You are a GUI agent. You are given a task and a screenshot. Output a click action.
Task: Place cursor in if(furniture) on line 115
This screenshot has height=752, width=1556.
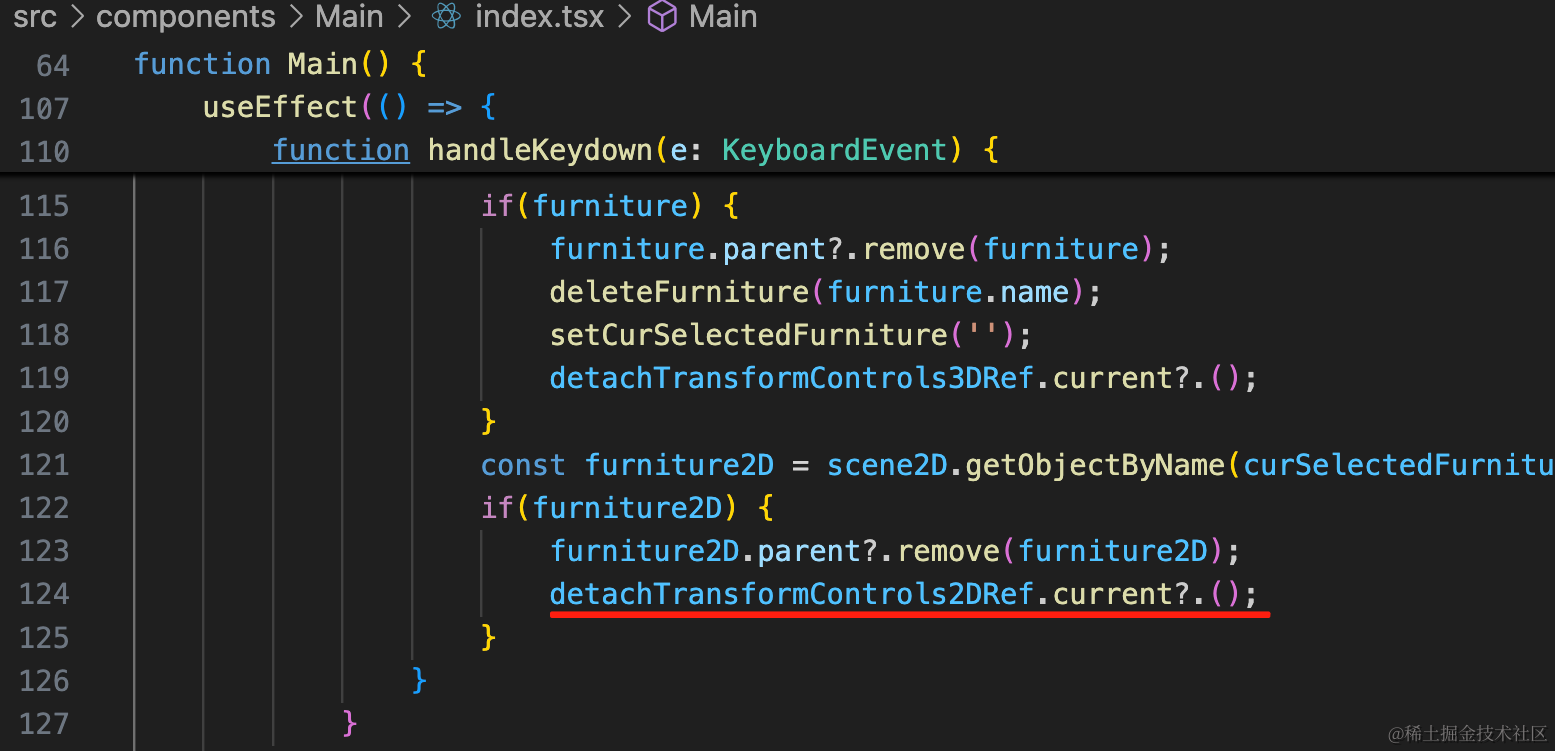click(610, 206)
